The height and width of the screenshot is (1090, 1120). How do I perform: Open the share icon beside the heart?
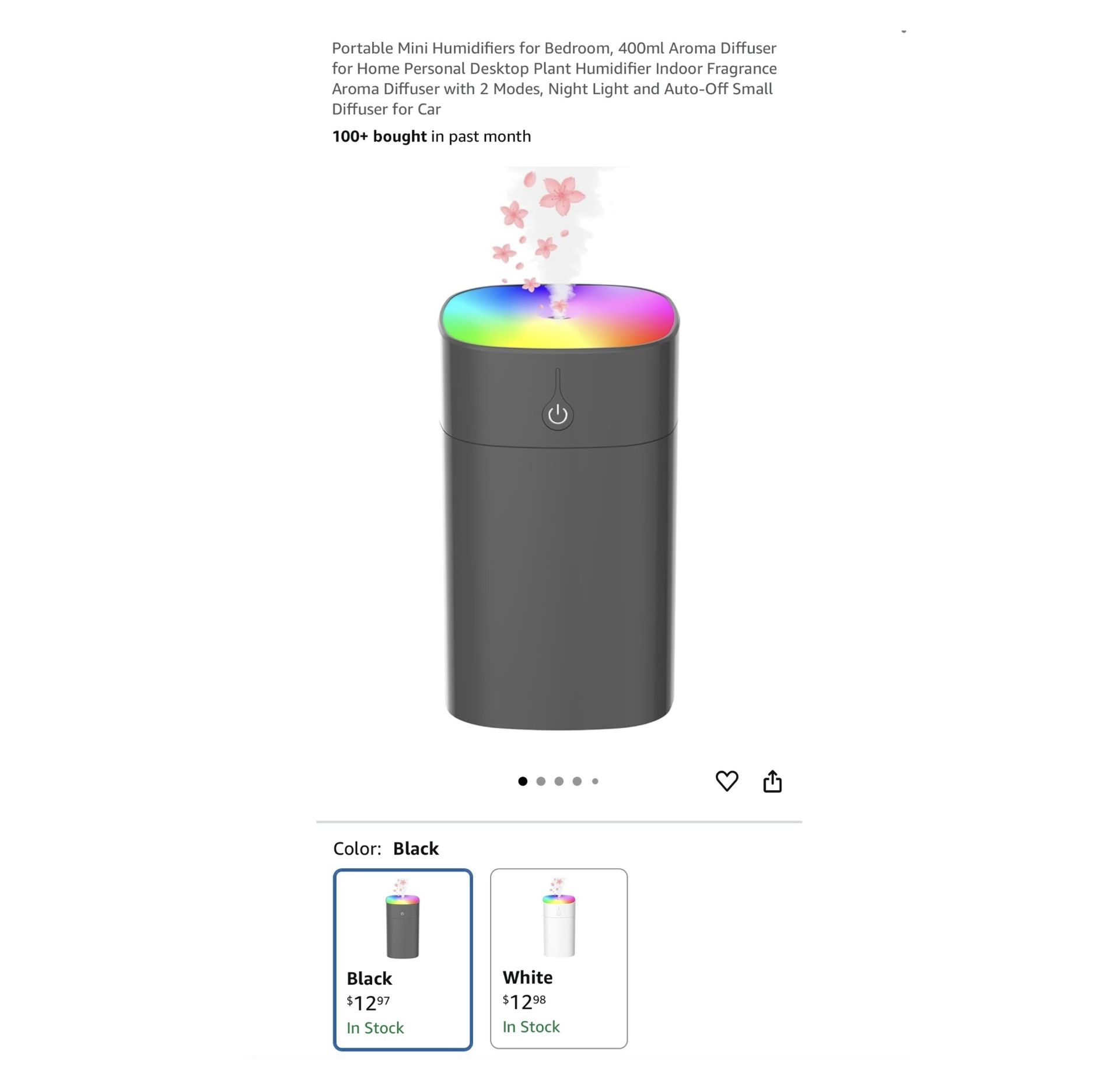[x=772, y=781]
